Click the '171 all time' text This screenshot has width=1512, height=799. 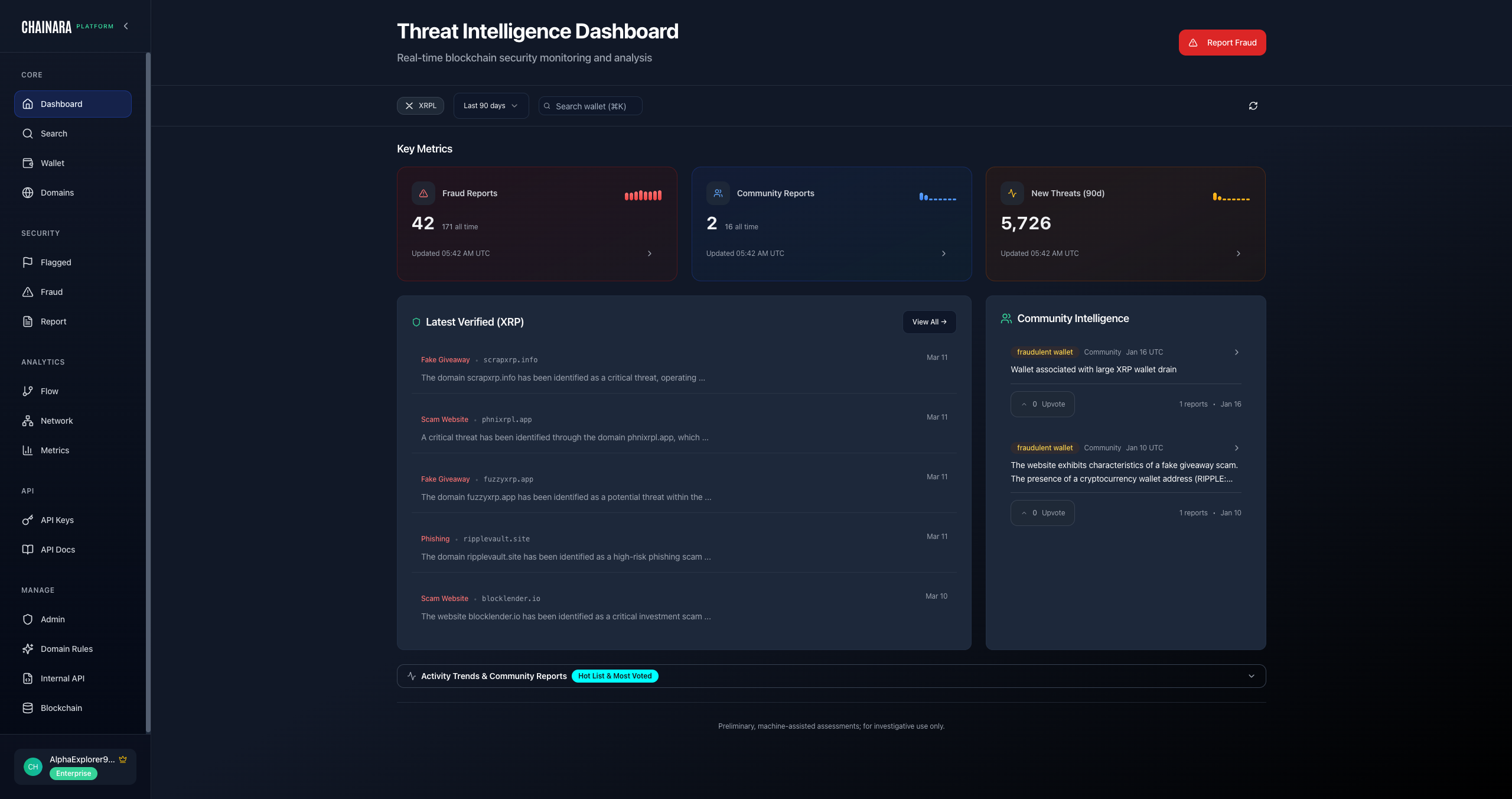click(460, 227)
